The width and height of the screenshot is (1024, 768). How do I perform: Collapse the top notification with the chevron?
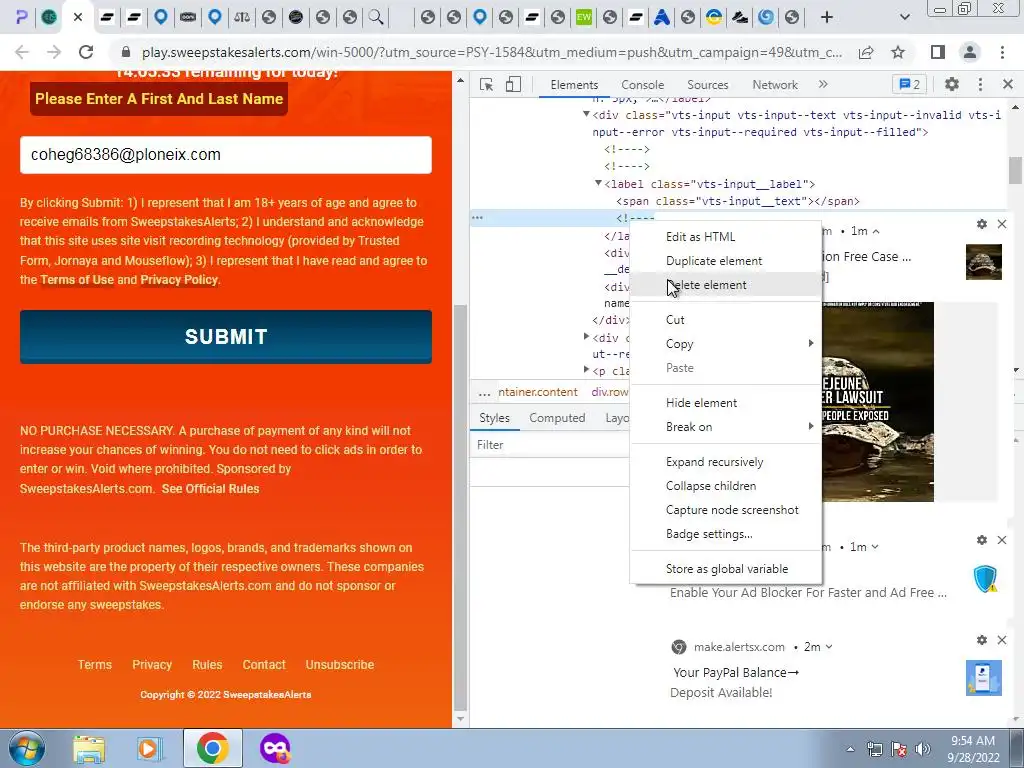pos(876,231)
